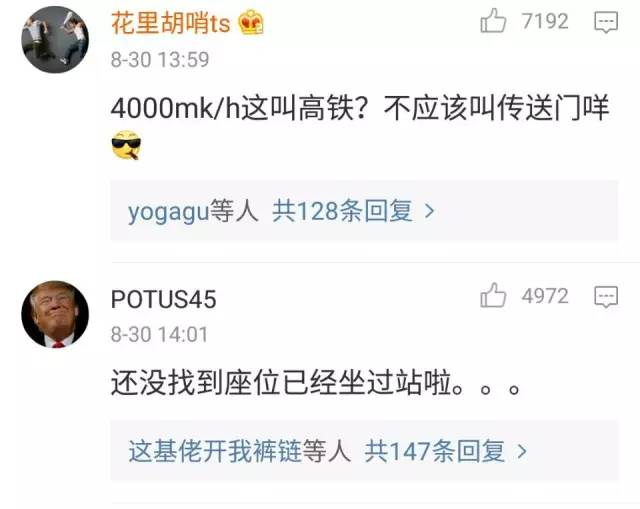Open POTUS45 avatar profile picture
The width and height of the screenshot is (640, 509).
55,314
